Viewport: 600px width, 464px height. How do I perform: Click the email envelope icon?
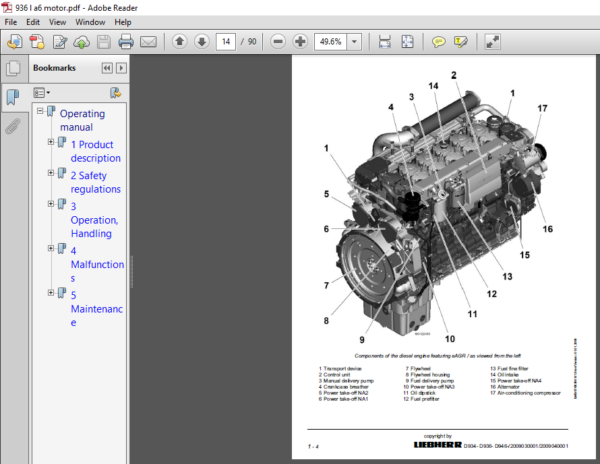coord(148,42)
